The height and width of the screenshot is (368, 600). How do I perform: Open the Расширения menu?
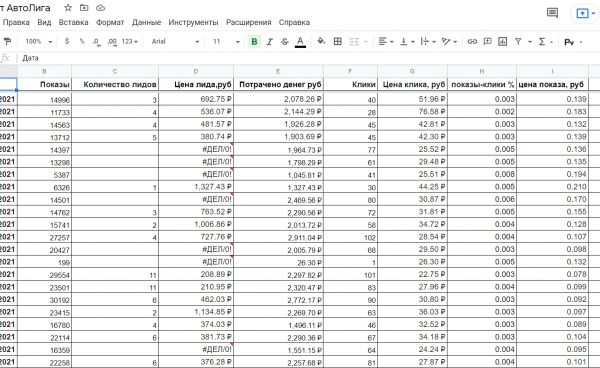click(x=249, y=22)
